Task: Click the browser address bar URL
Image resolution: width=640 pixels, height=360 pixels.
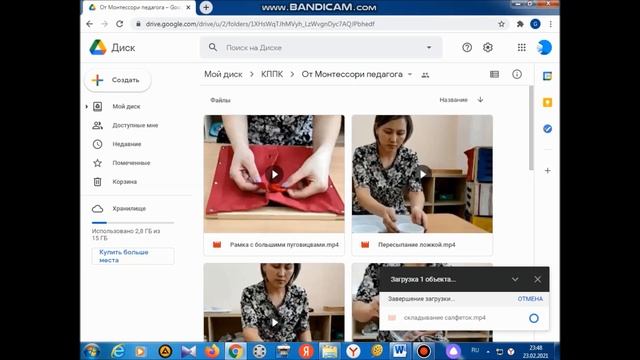Action: pos(260,24)
